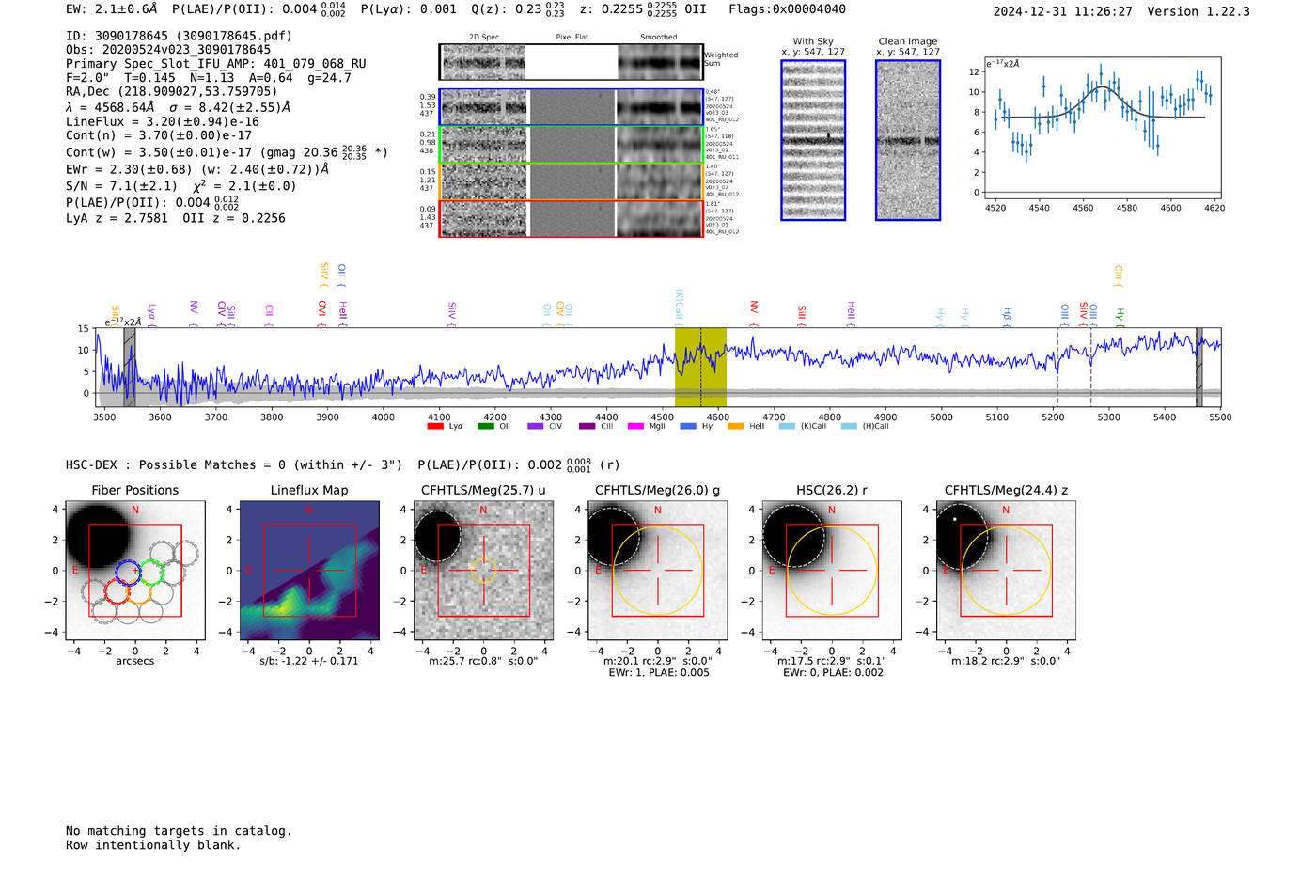The width and height of the screenshot is (1316, 896).
Task: Open the Lineflux Map panel
Action: [309, 571]
